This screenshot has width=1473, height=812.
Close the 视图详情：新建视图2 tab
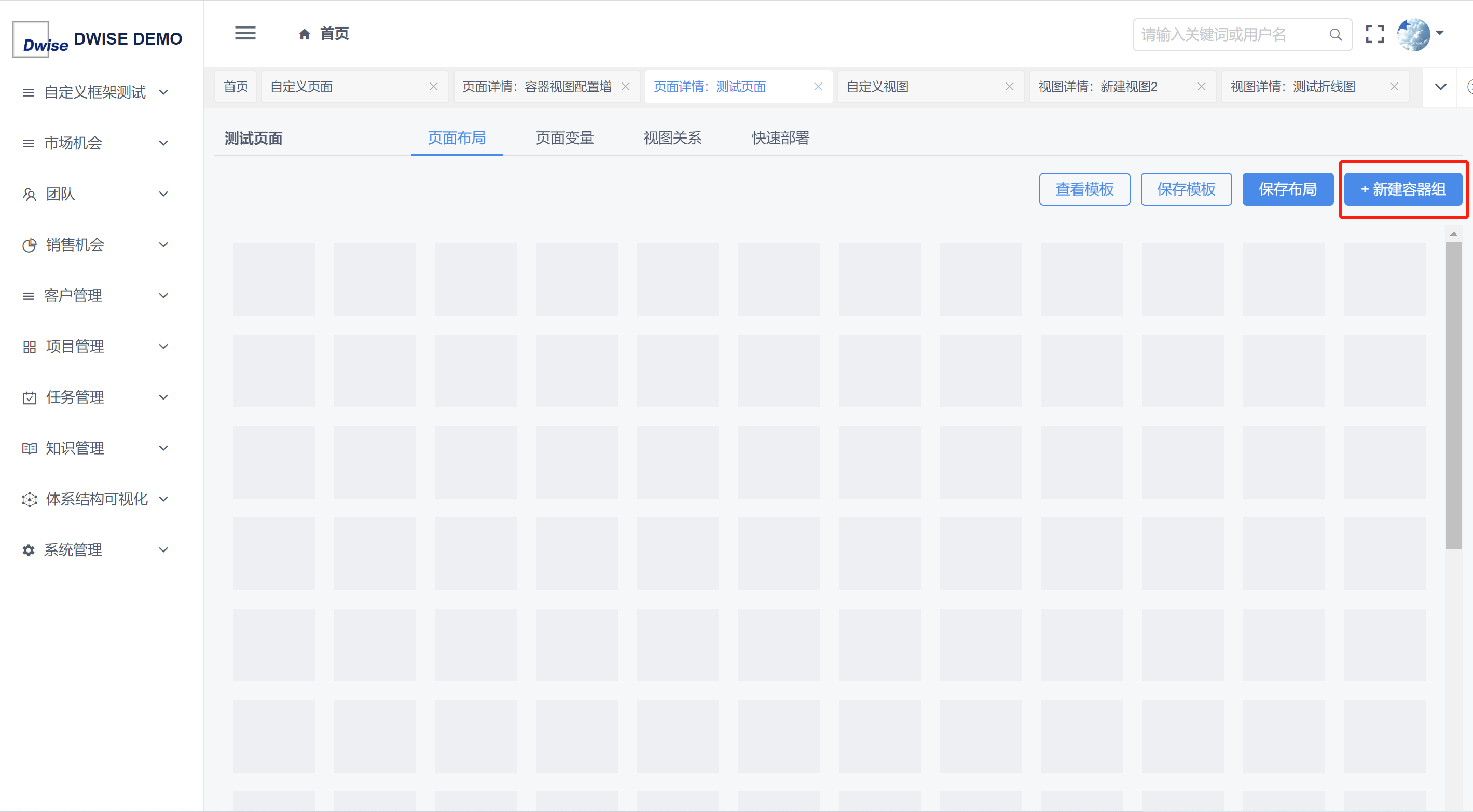(1202, 86)
